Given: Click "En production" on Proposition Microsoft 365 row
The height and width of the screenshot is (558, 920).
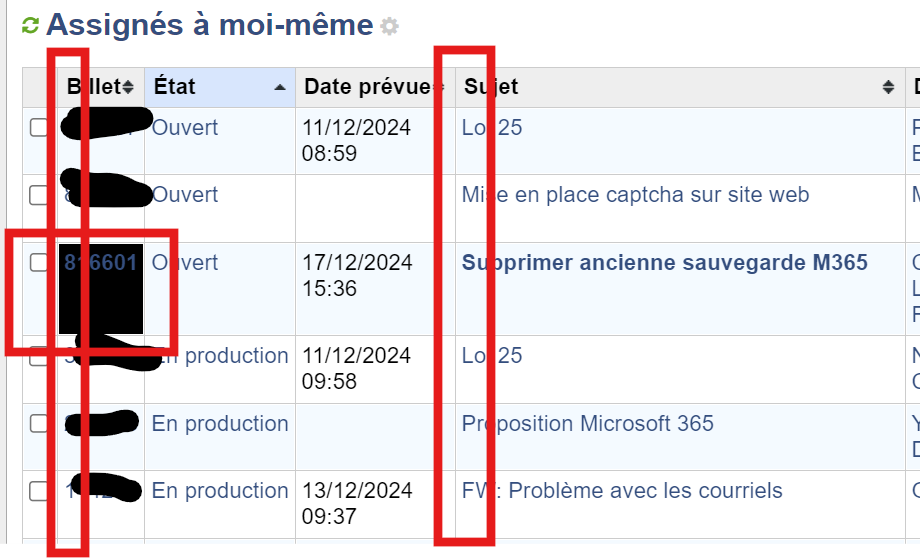Looking at the screenshot, I should [220, 424].
